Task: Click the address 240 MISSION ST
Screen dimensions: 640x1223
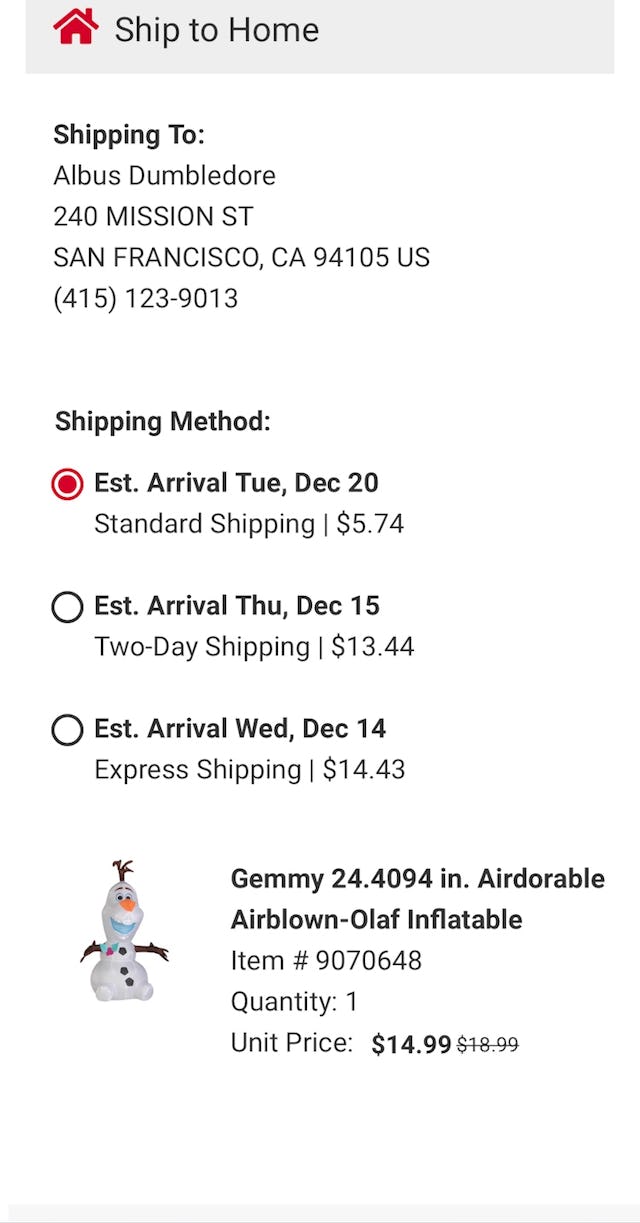Action: coord(152,216)
